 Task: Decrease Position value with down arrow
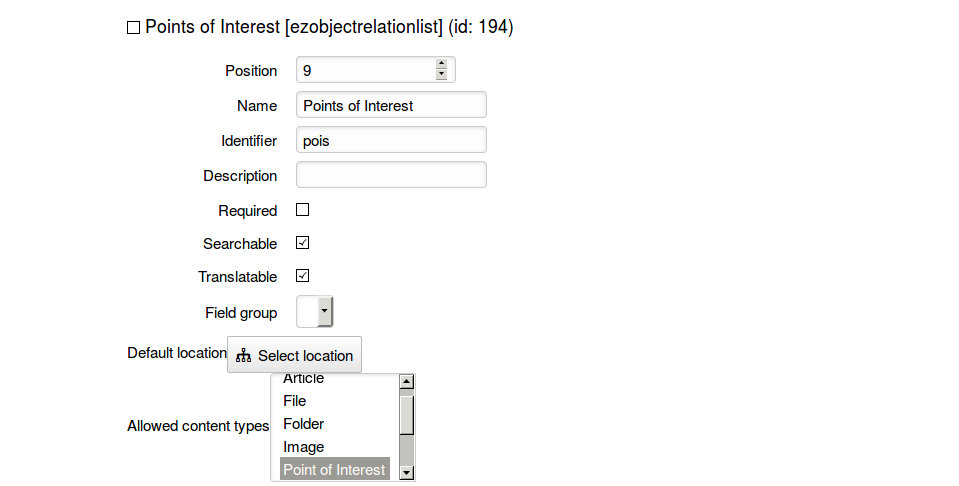441,75
